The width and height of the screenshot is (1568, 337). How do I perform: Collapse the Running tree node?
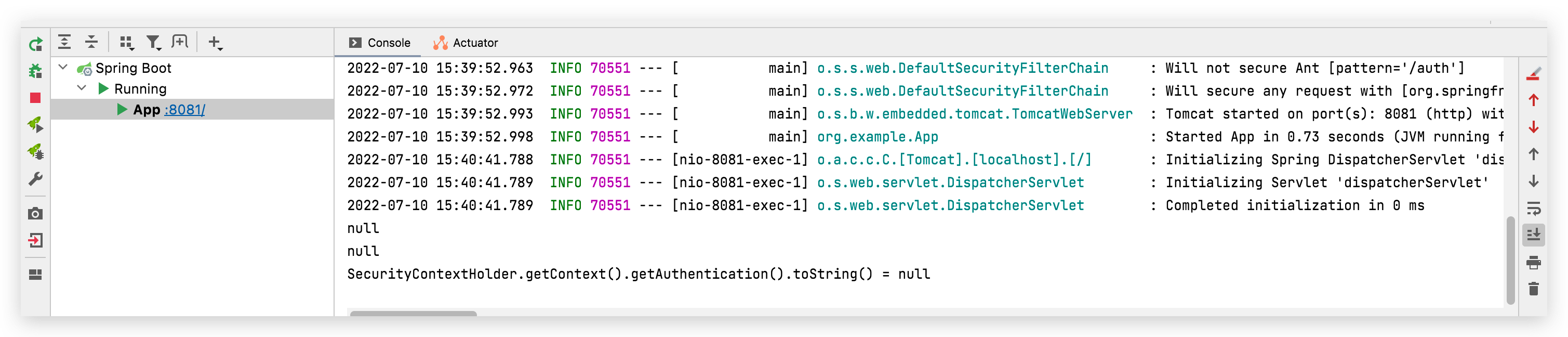click(x=82, y=88)
